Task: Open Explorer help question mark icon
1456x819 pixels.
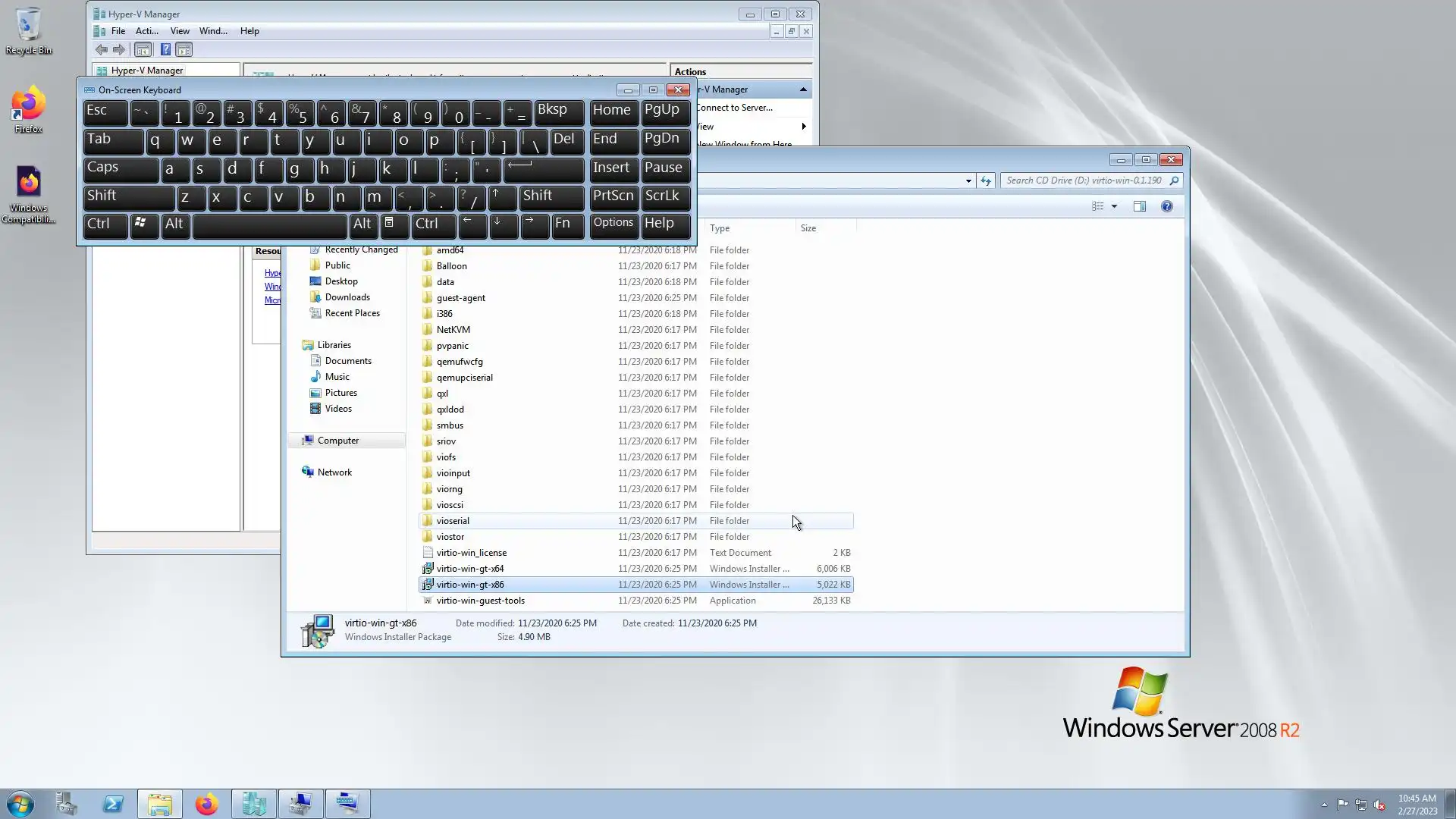Action: coord(1166,206)
